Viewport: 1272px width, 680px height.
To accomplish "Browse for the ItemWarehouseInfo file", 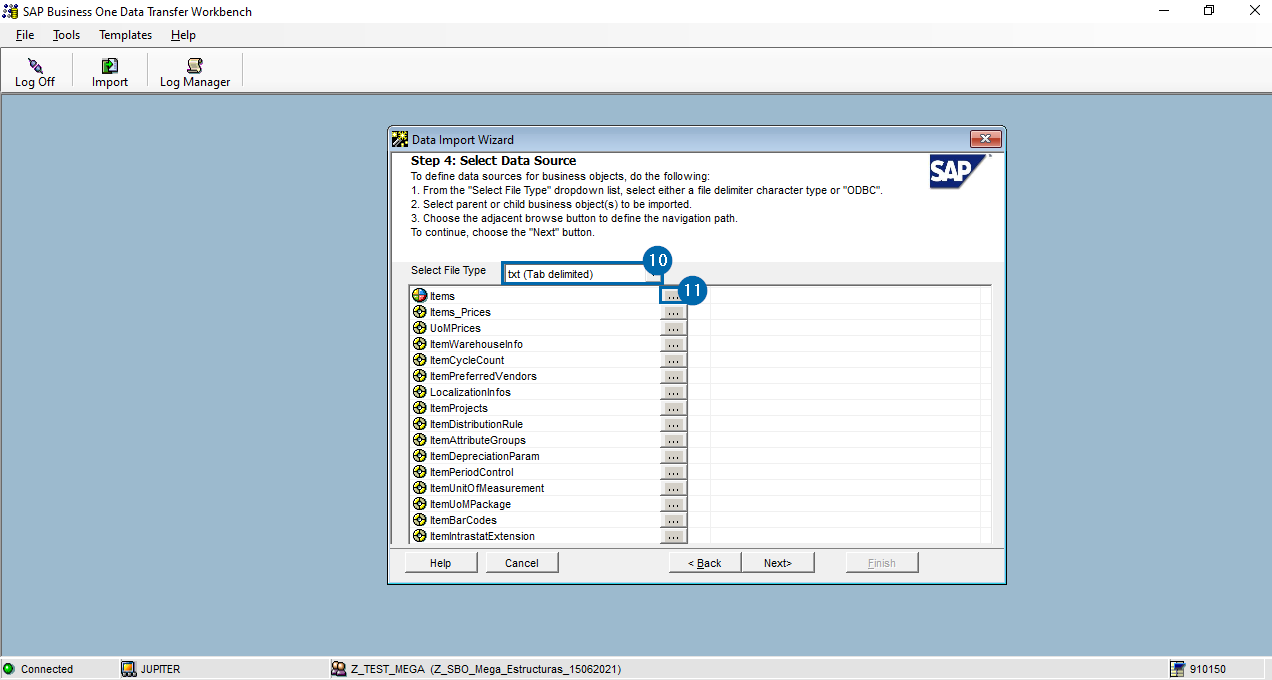I will pyautogui.click(x=673, y=344).
